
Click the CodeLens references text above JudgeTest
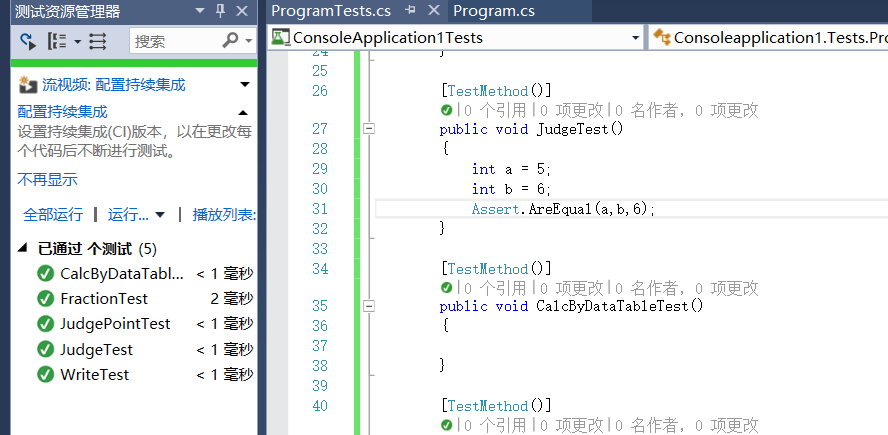tap(495, 110)
